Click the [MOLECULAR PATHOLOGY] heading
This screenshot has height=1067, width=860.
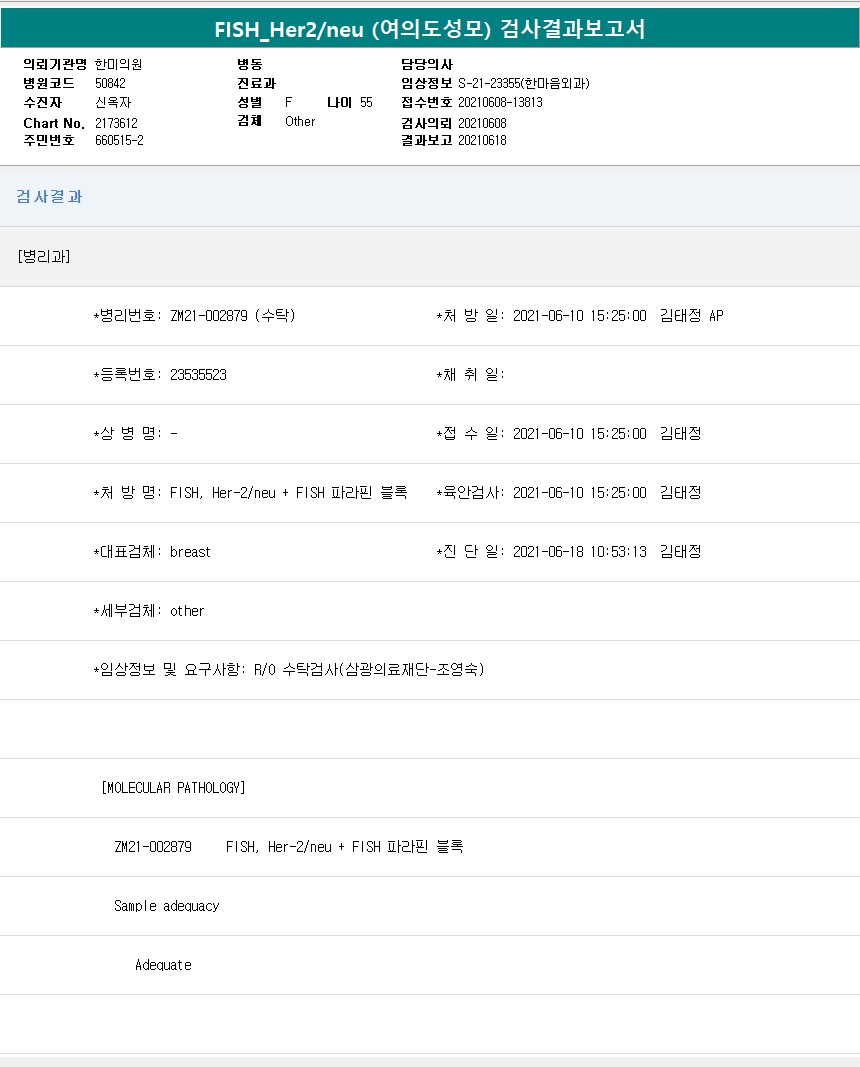[173, 788]
